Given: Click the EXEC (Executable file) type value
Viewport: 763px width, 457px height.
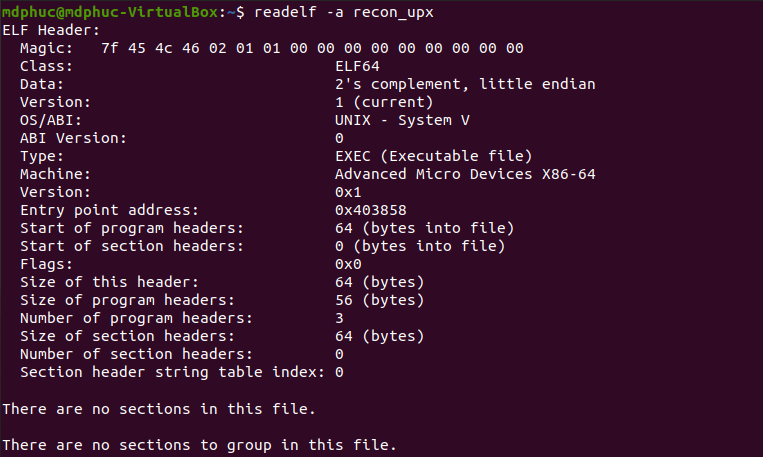Looking at the screenshot, I should pyautogui.click(x=434, y=156).
